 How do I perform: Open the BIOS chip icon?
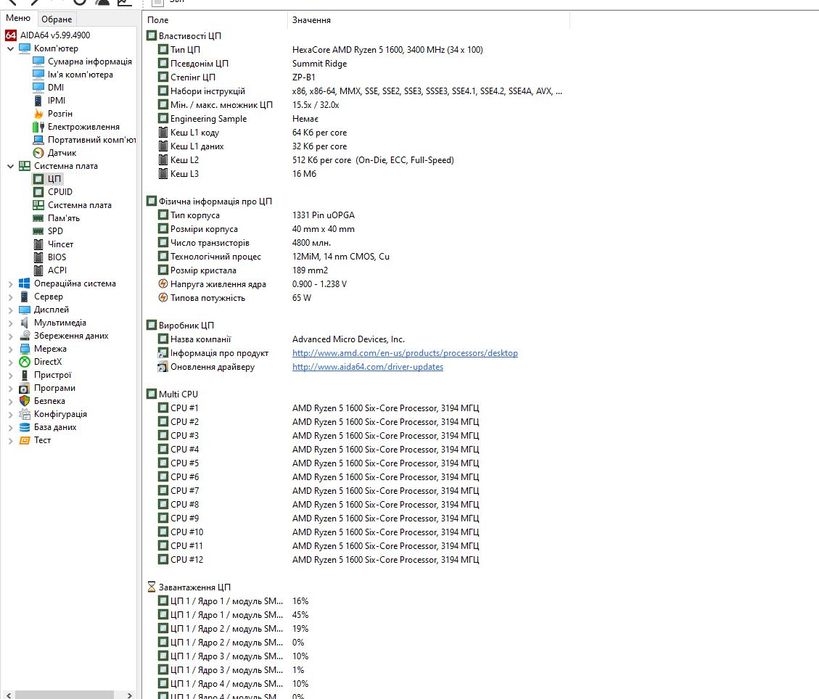[x=38, y=257]
